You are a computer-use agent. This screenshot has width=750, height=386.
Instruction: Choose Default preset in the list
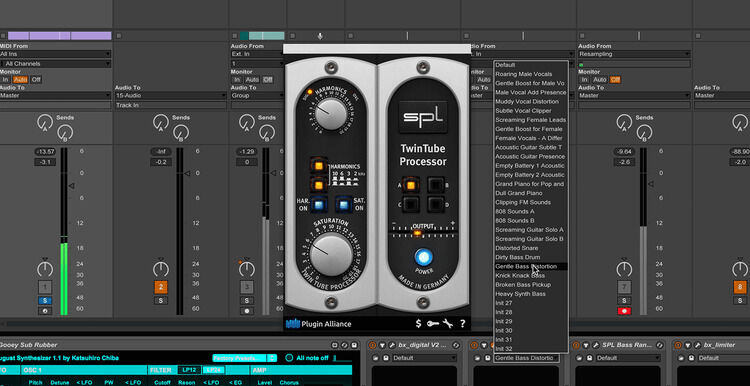coord(530,65)
